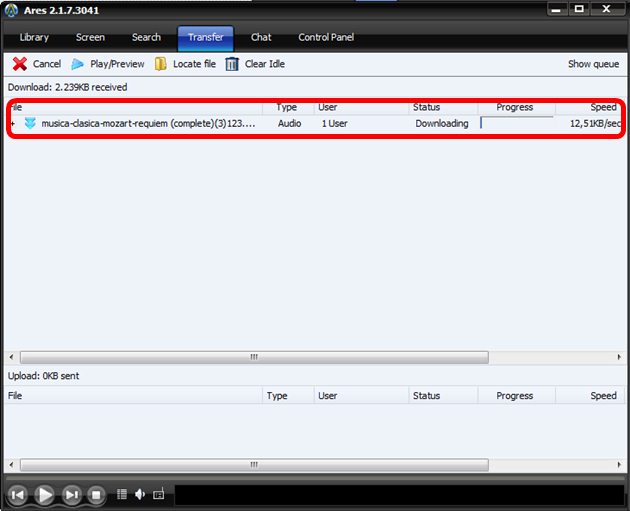Click the download progress bar of musica-clasica
630x511 pixels.
pyautogui.click(x=517, y=123)
